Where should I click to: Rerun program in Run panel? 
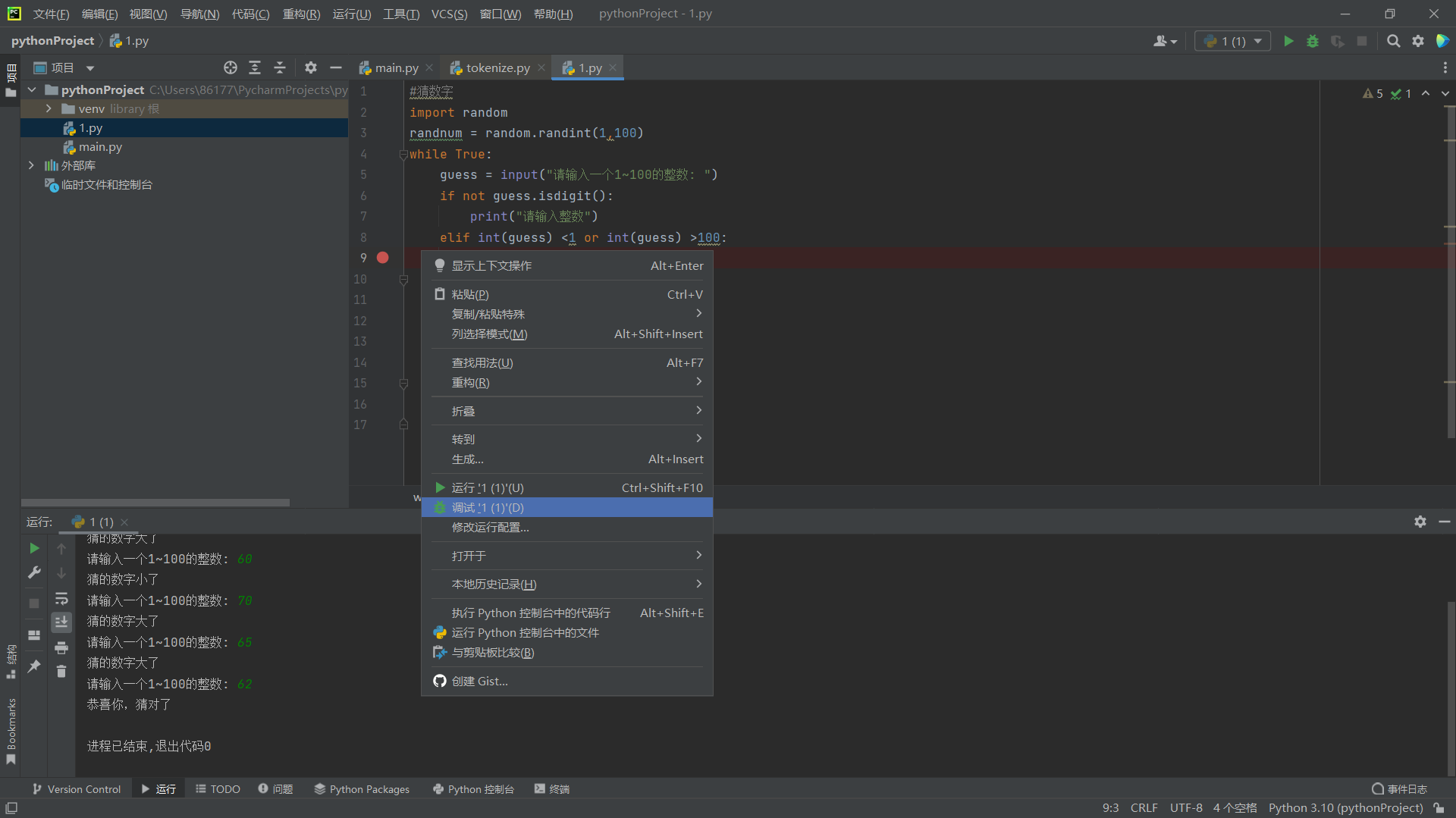coord(34,547)
